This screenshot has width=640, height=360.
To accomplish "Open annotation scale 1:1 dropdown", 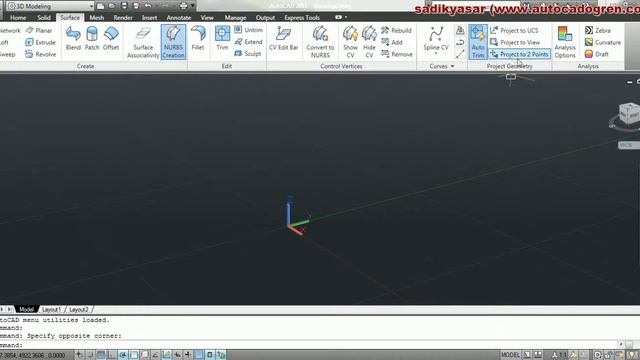I will pos(559,355).
